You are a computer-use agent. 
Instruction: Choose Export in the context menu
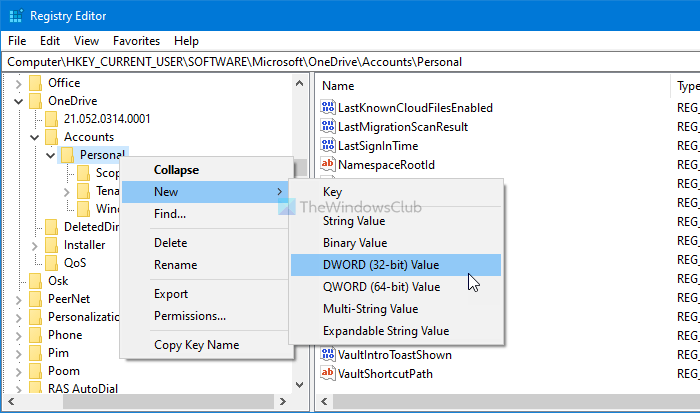pyautogui.click(x=207, y=294)
